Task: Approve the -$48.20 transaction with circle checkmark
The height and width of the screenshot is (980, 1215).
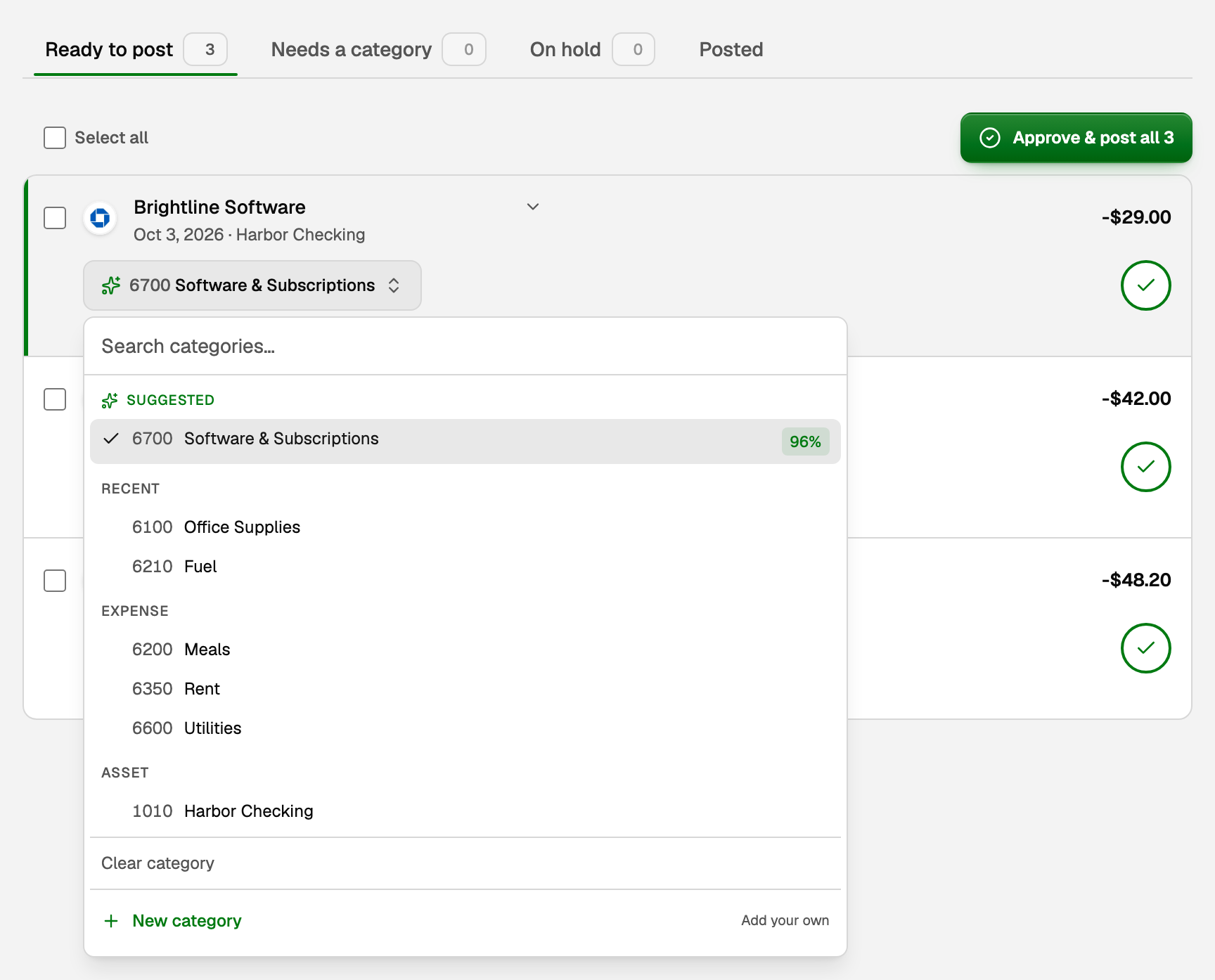Action: [1145, 648]
